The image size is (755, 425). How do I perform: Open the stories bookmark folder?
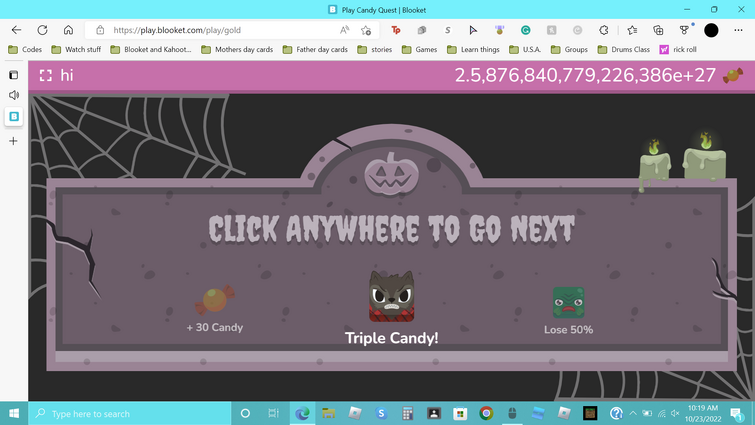tap(375, 49)
